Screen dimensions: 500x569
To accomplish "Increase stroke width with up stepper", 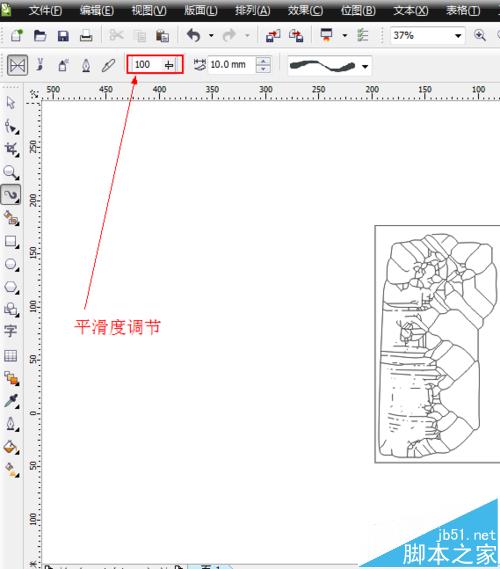I will tap(263, 61).
